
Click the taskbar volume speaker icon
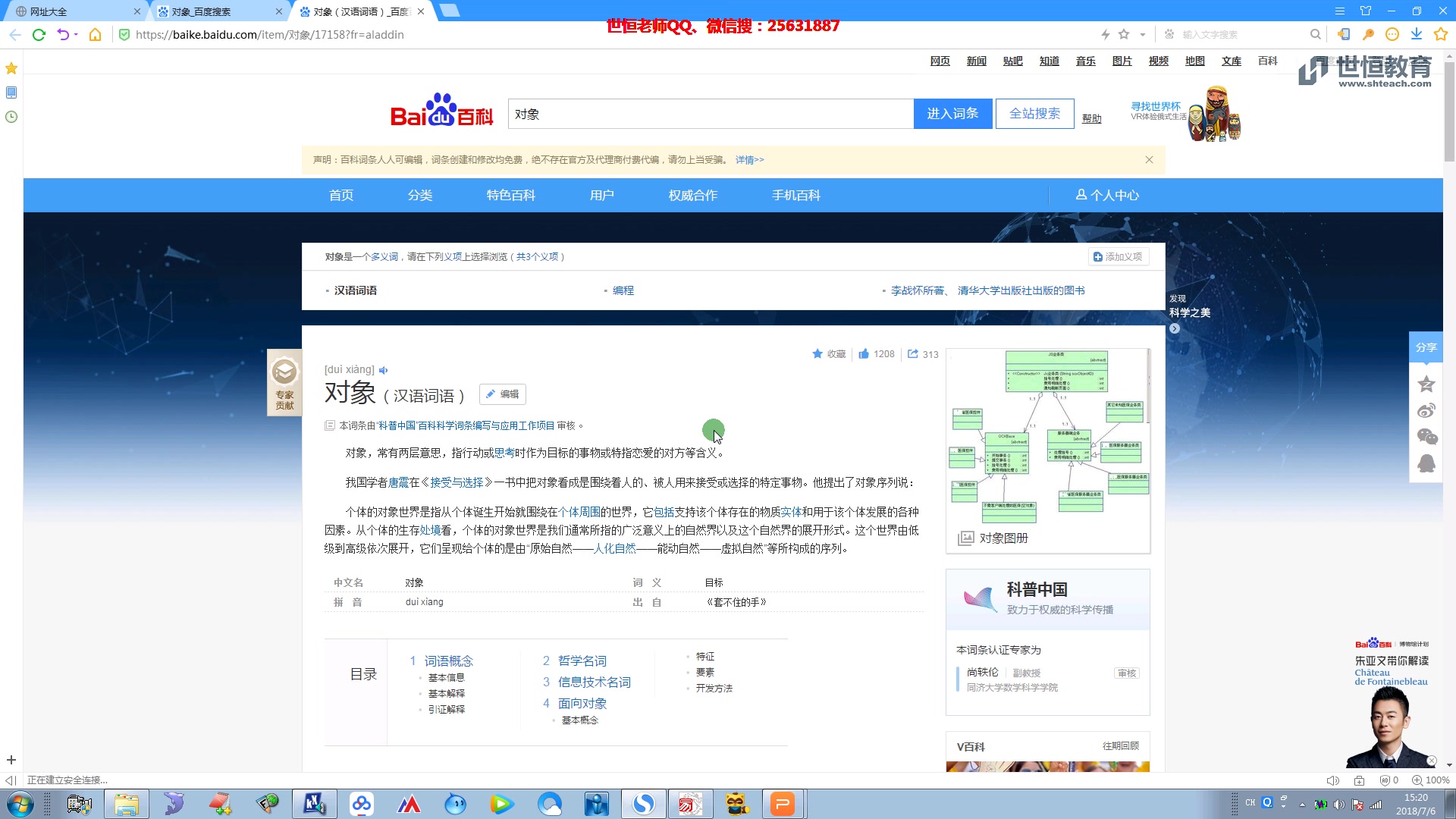click(1338, 805)
